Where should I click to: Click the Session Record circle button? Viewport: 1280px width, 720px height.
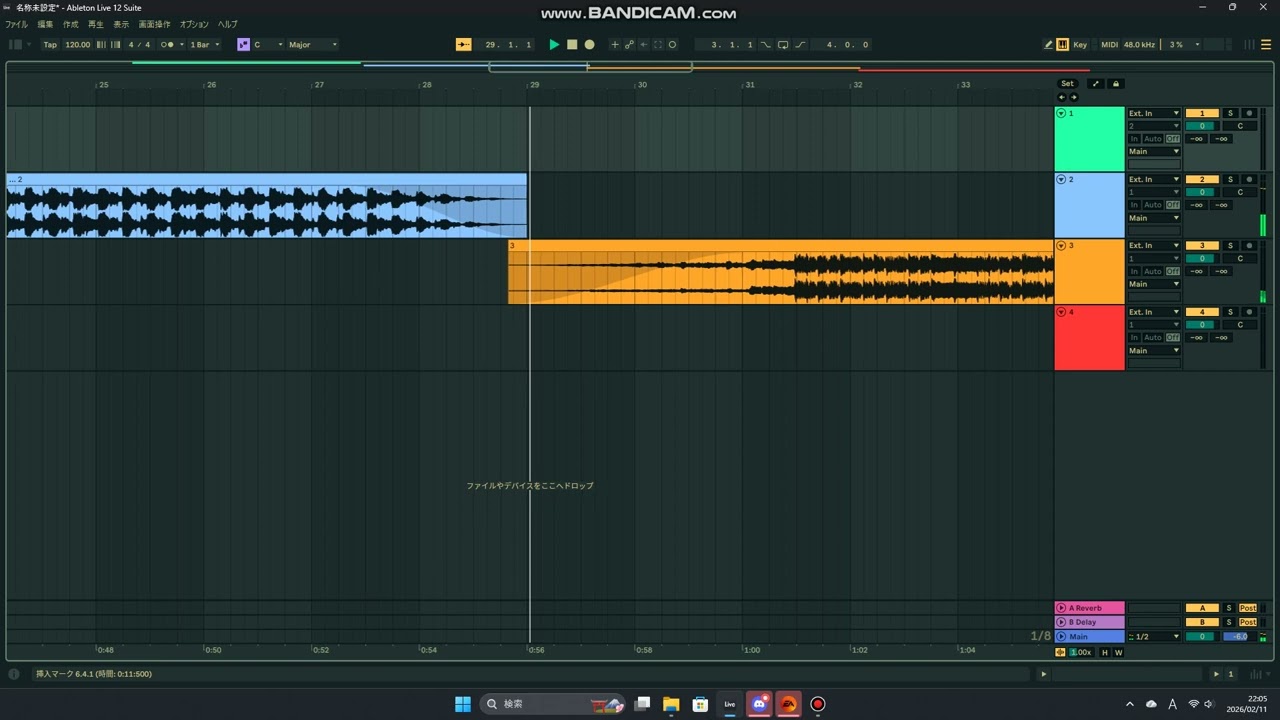(672, 45)
